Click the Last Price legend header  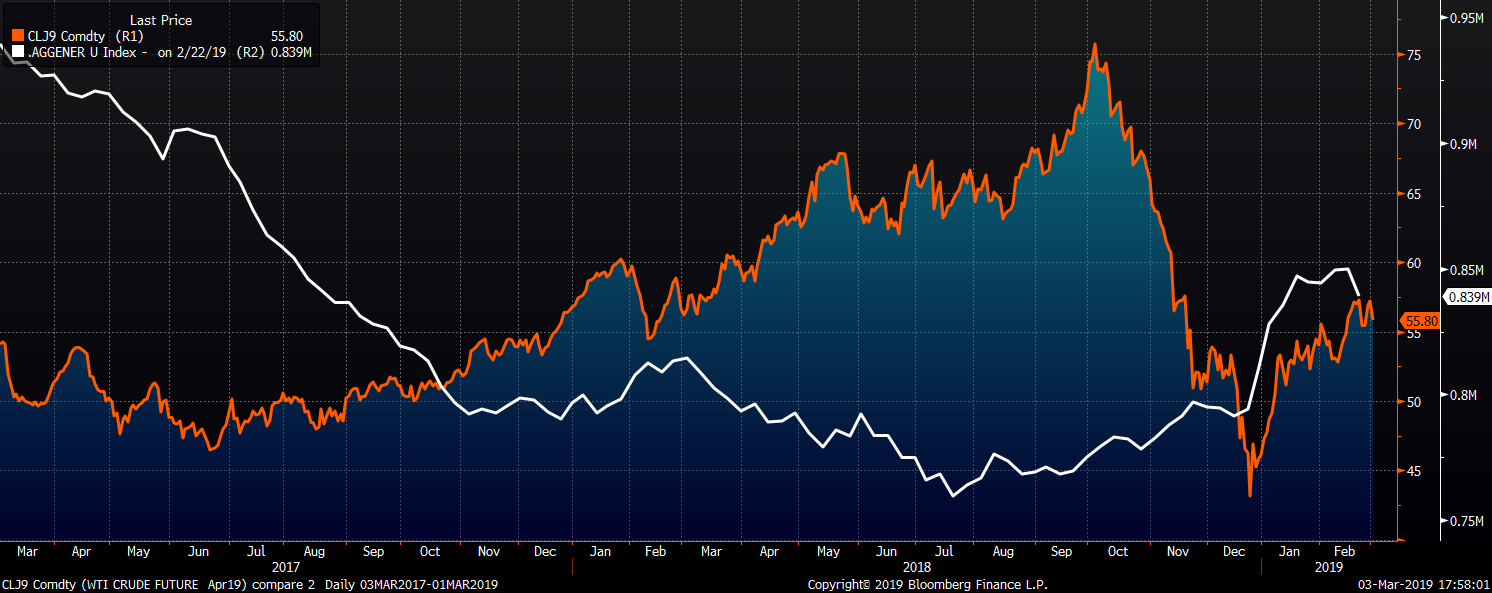pyautogui.click(x=161, y=20)
